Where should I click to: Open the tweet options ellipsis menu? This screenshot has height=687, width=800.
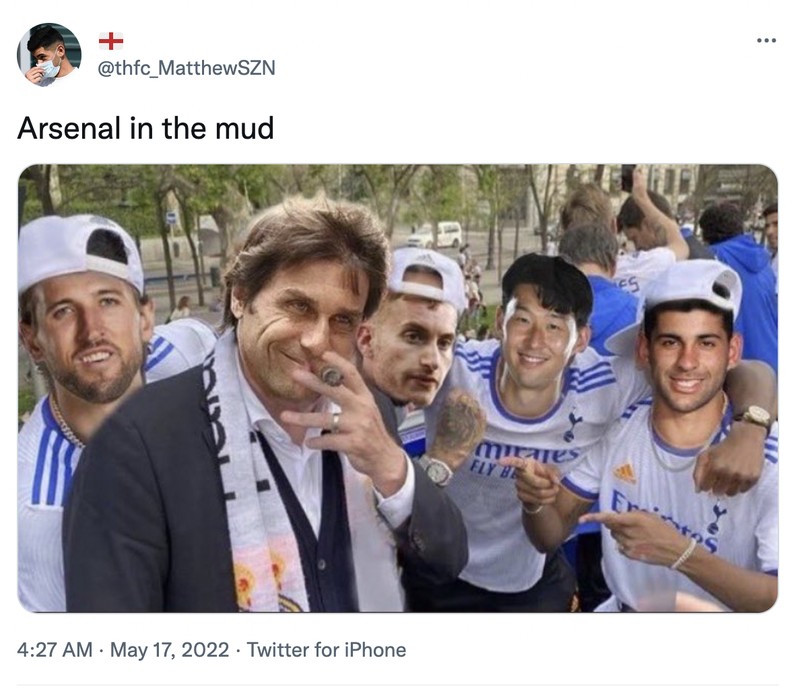764,39
